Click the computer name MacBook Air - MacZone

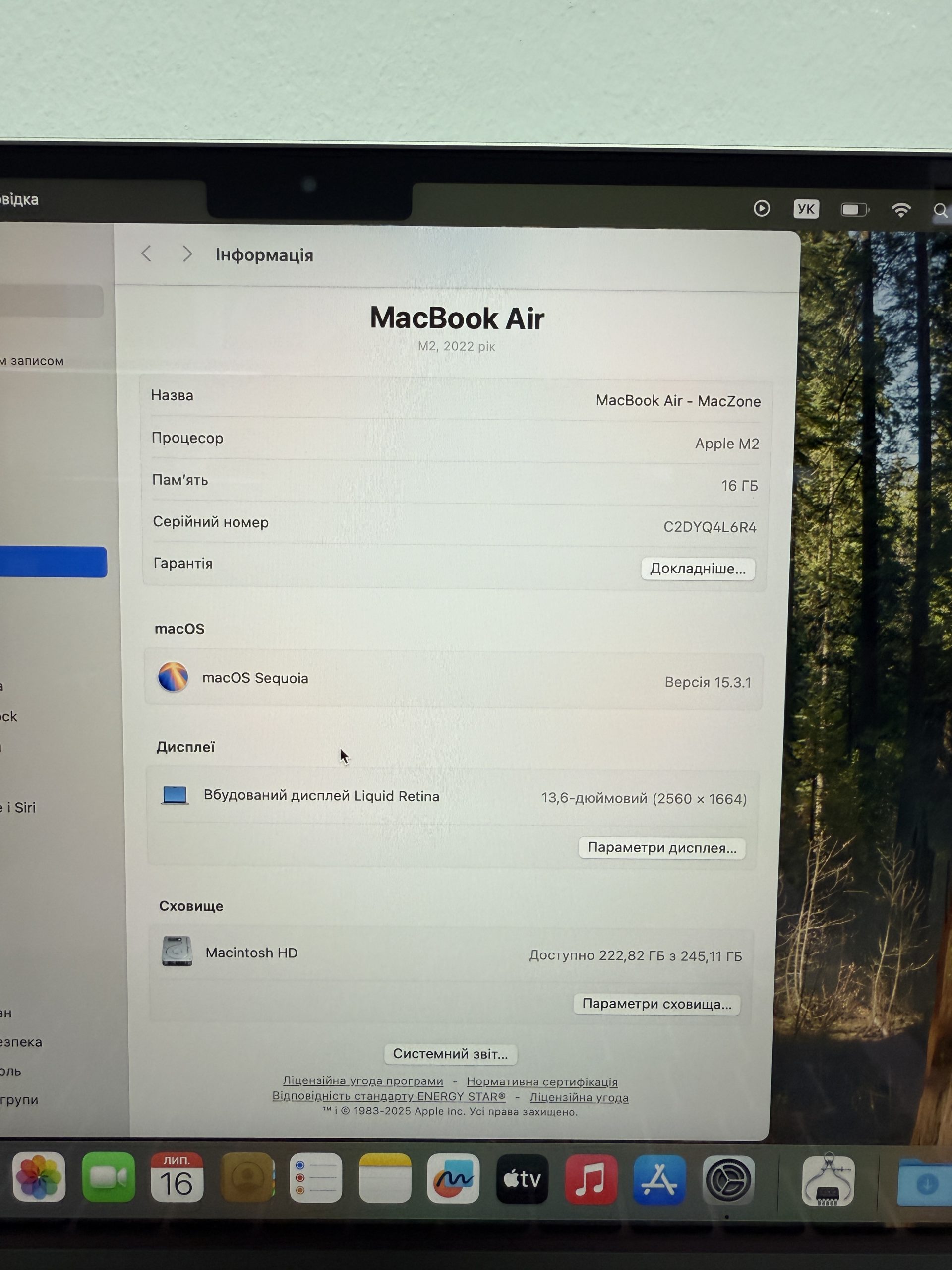point(678,401)
